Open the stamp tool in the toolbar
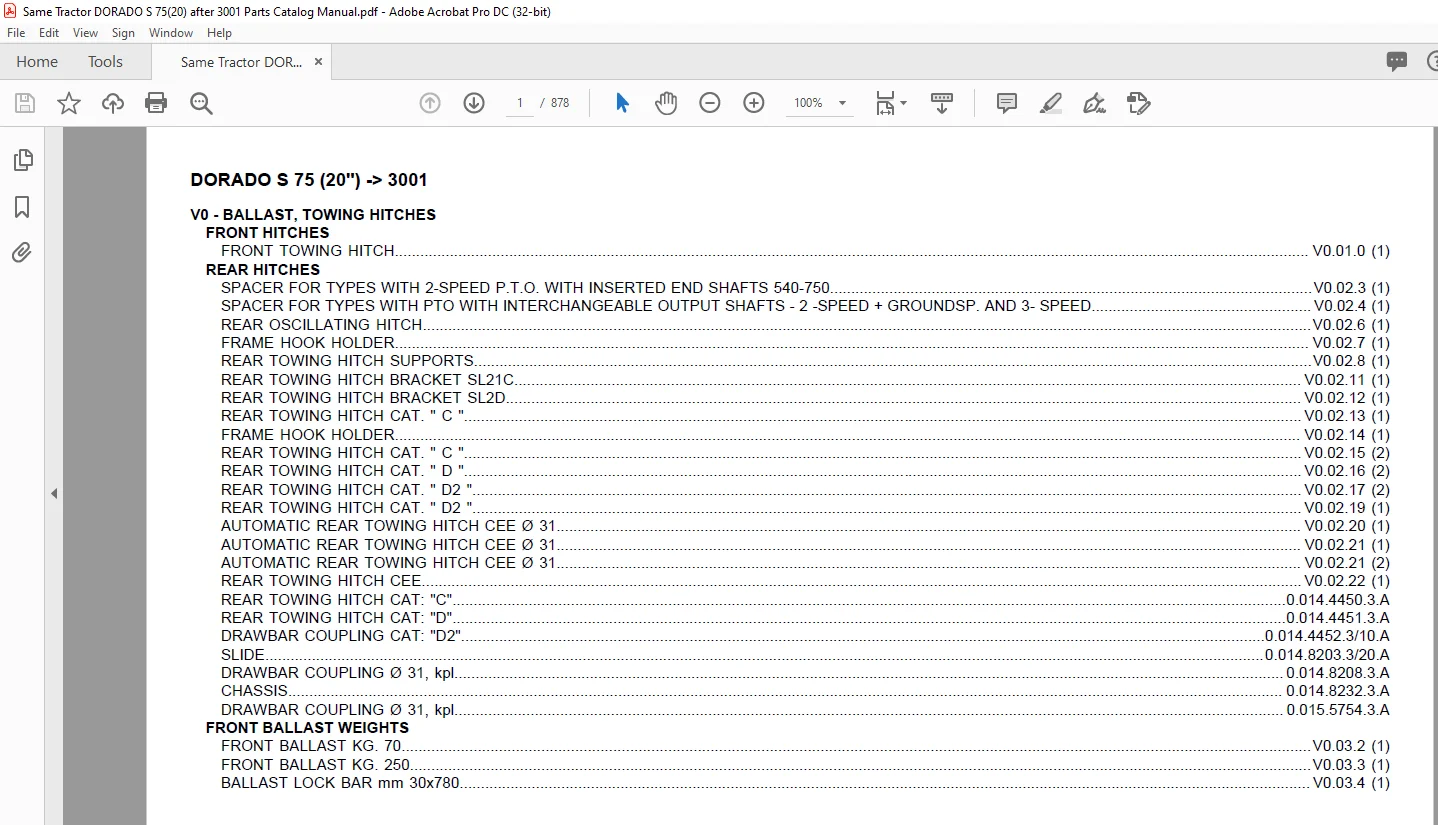Image resolution: width=1438 pixels, height=825 pixels. pos(1138,103)
